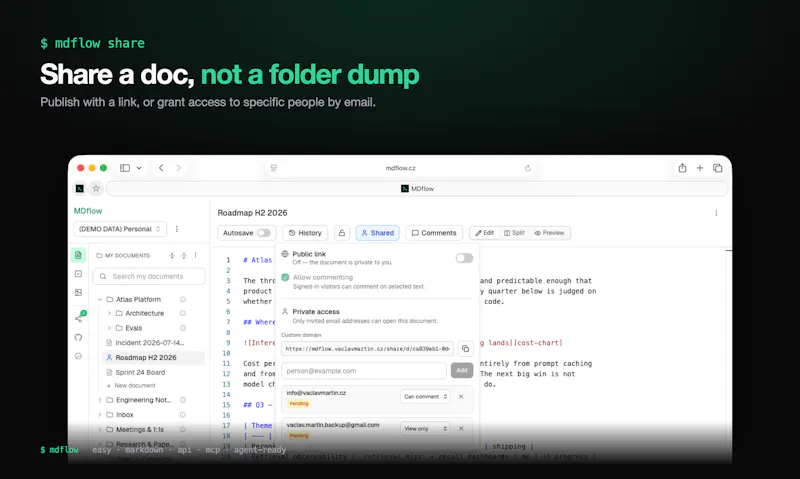This screenshot has height=479, width=800.
Task: Open Can comment permission dropdown
Action: 425,396
